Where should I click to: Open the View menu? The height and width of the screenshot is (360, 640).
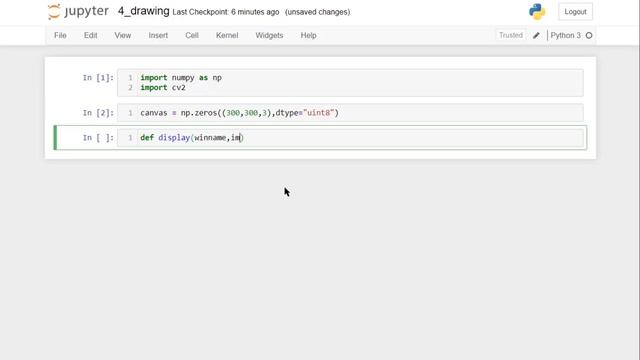coord(122,36)
